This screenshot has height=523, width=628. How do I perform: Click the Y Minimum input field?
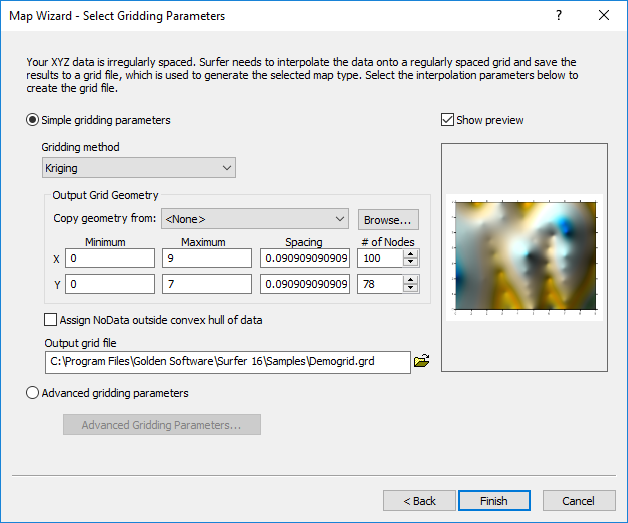coord(110,284)
